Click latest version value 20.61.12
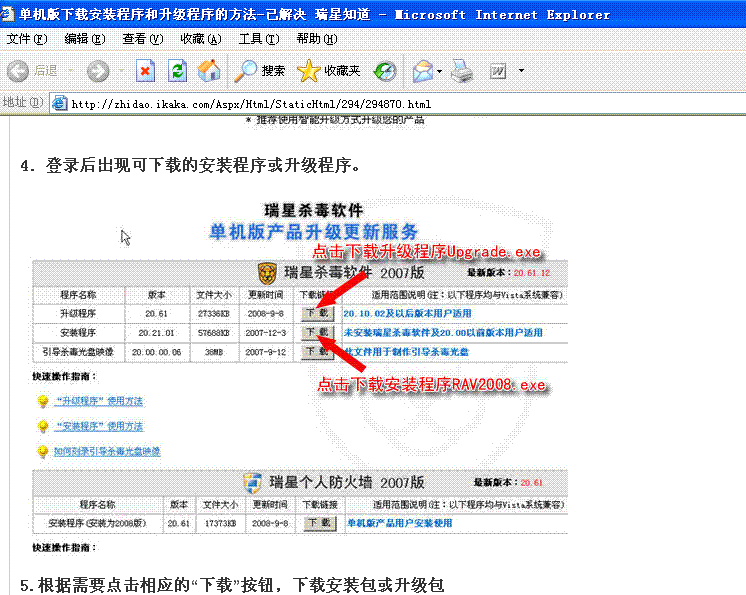Viewport: 746px width, 595px height. 532,273
